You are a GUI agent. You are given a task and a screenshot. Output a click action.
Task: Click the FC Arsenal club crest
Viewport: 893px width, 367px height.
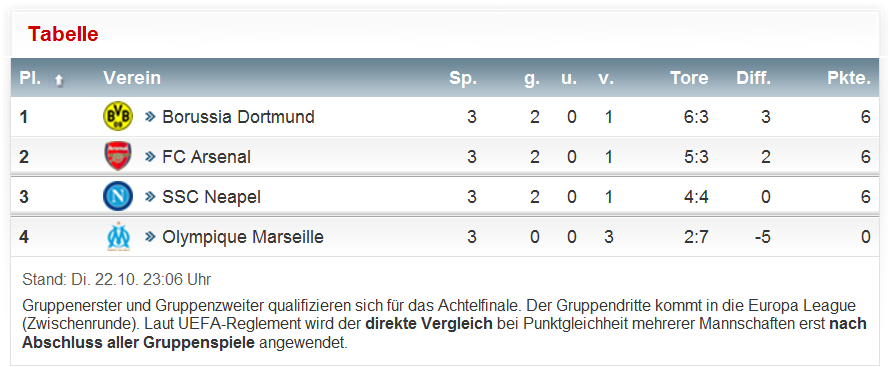click(118, 156)
